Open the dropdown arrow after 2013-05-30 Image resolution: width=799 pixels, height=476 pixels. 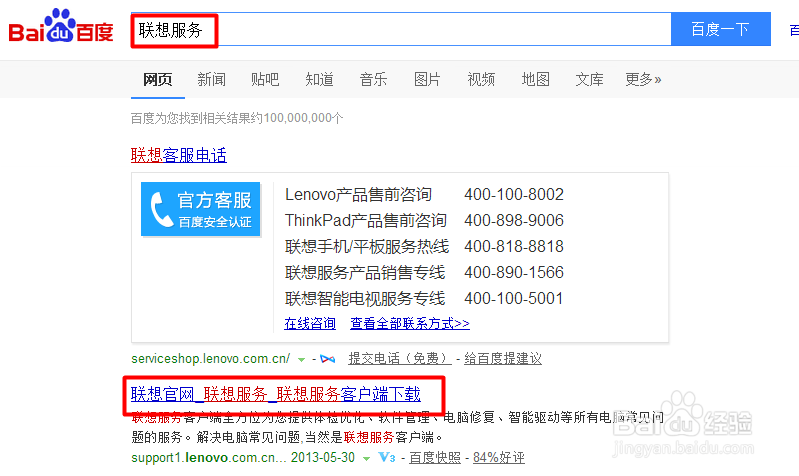[x=366, y=459]
